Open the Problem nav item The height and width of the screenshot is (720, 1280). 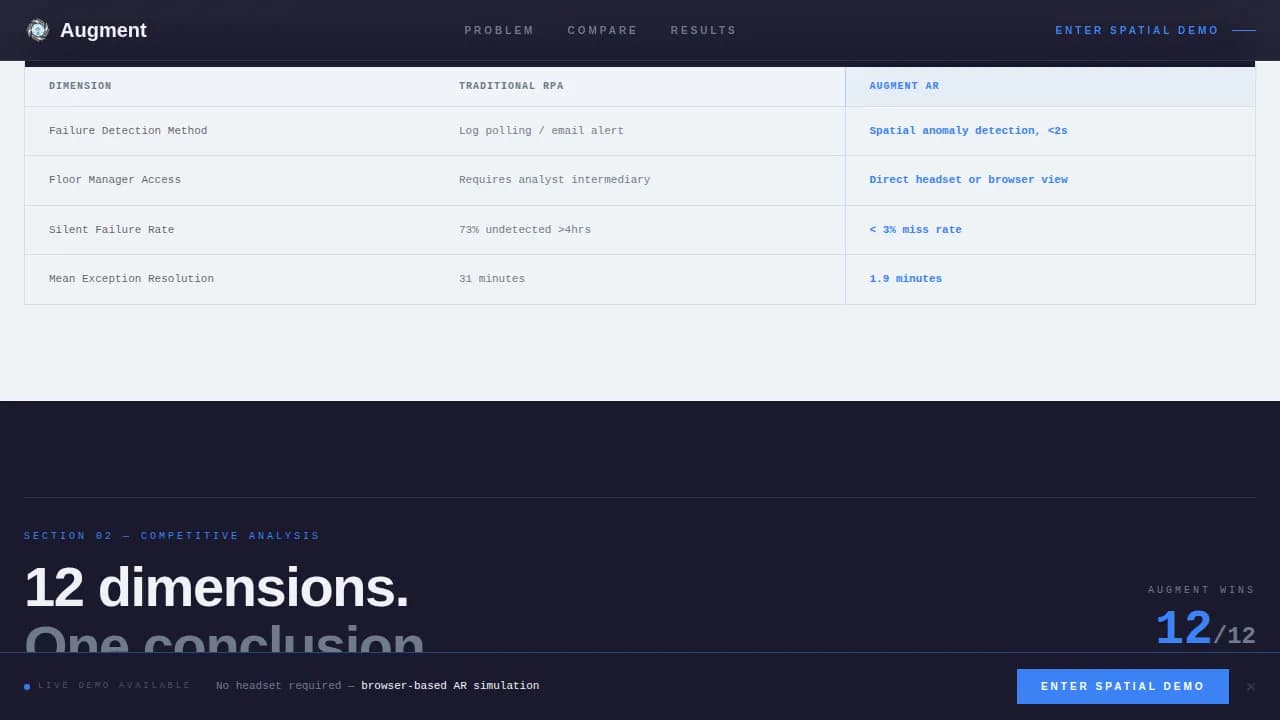(499, 30)
